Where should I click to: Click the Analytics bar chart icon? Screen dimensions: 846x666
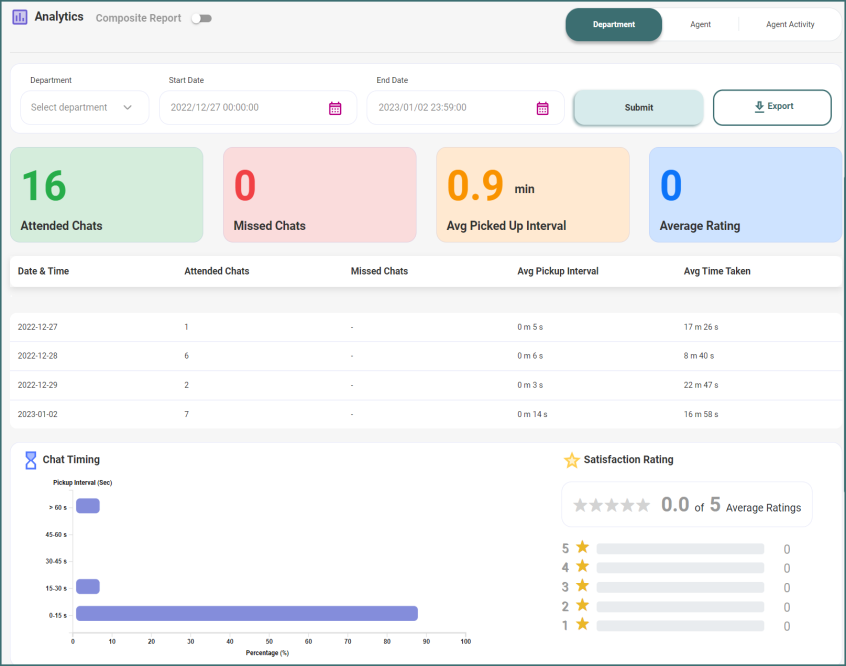(x=20, y=17)
